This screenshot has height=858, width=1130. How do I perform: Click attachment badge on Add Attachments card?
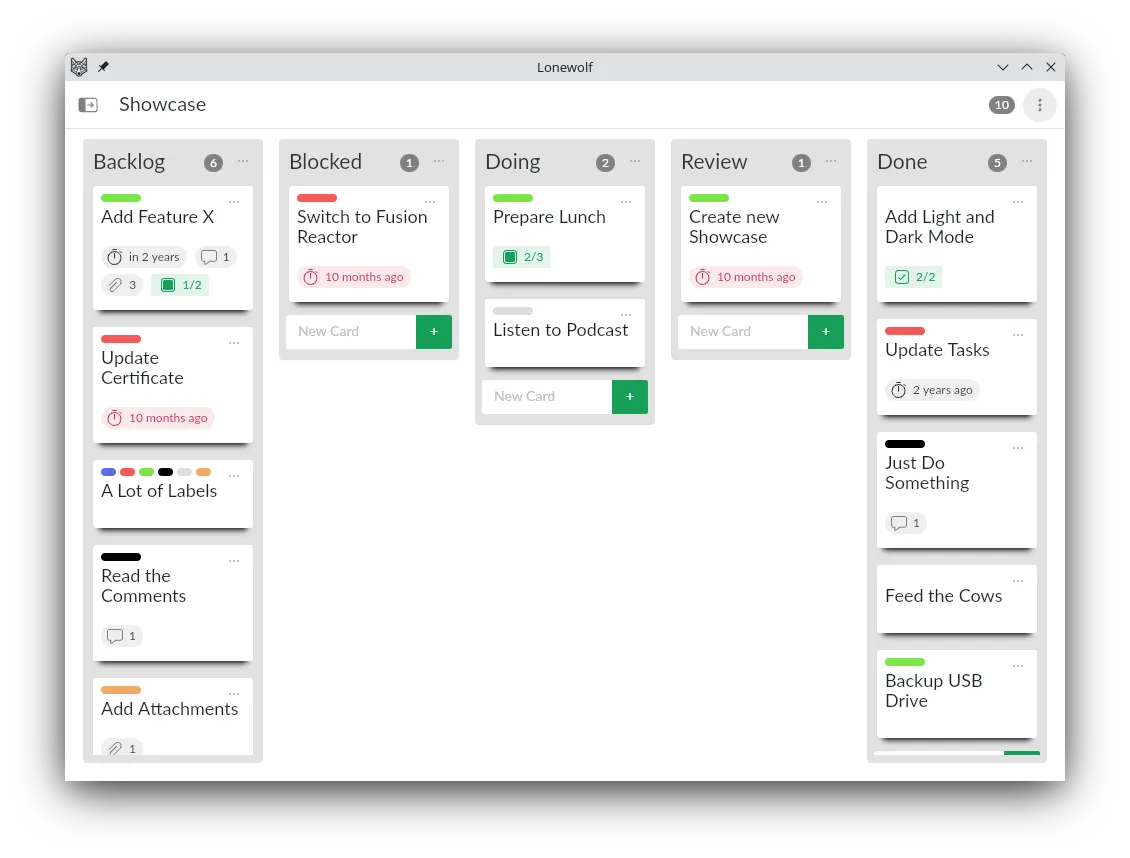(x=123, y=748)
